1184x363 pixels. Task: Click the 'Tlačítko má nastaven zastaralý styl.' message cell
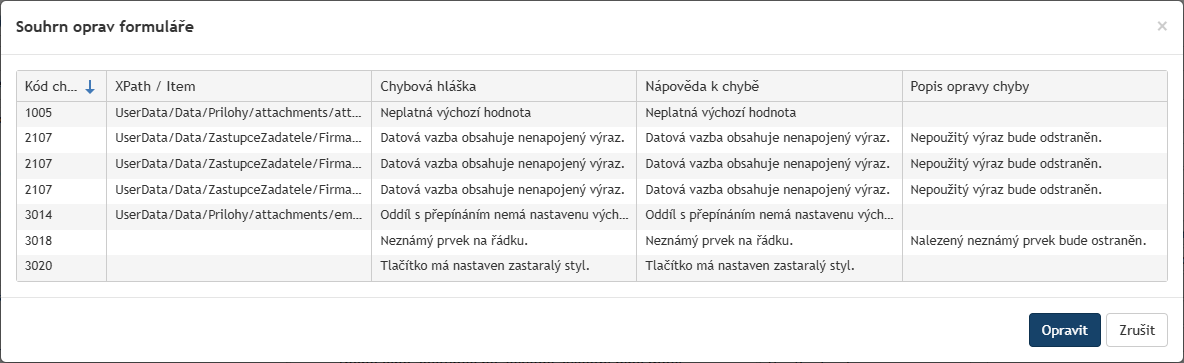tap(504, 267)
